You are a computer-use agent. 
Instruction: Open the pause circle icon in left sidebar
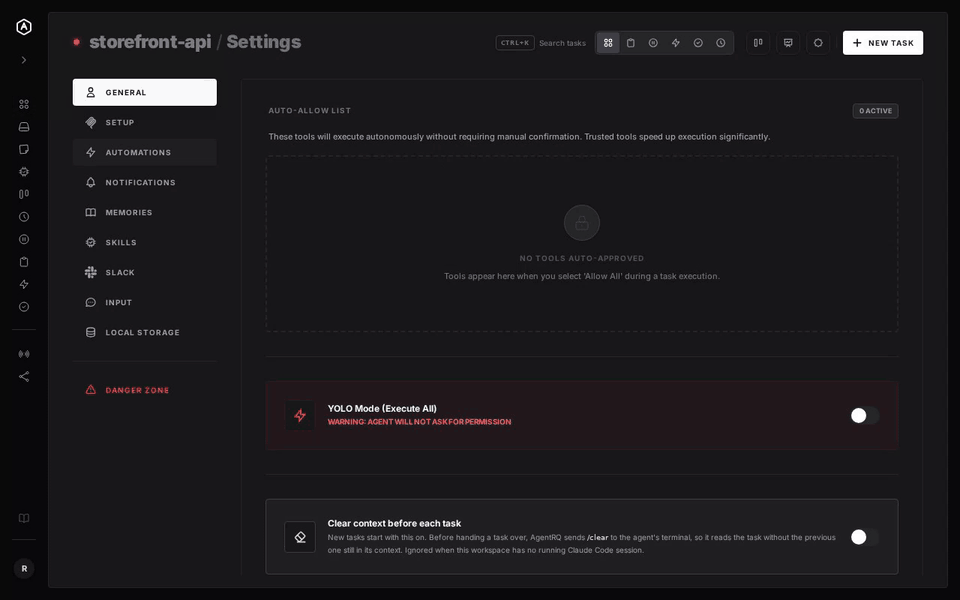(x=24, y=239)
